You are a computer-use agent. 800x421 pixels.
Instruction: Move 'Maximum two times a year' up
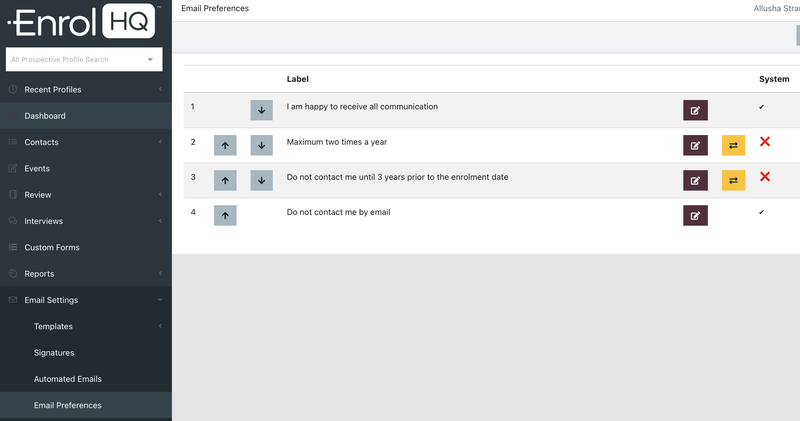pos(225,145)
